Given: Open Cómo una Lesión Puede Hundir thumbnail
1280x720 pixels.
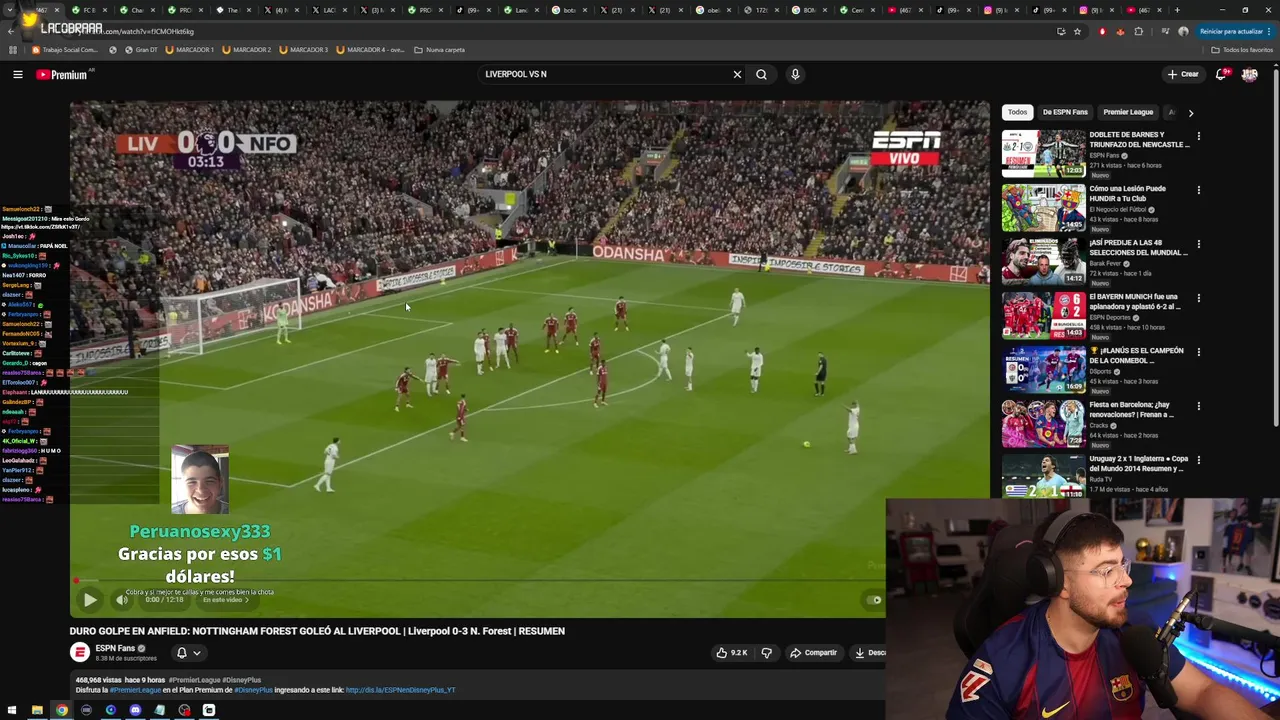Looking at the screenshot, I should pyautogui.click(x=1043, y=208).
